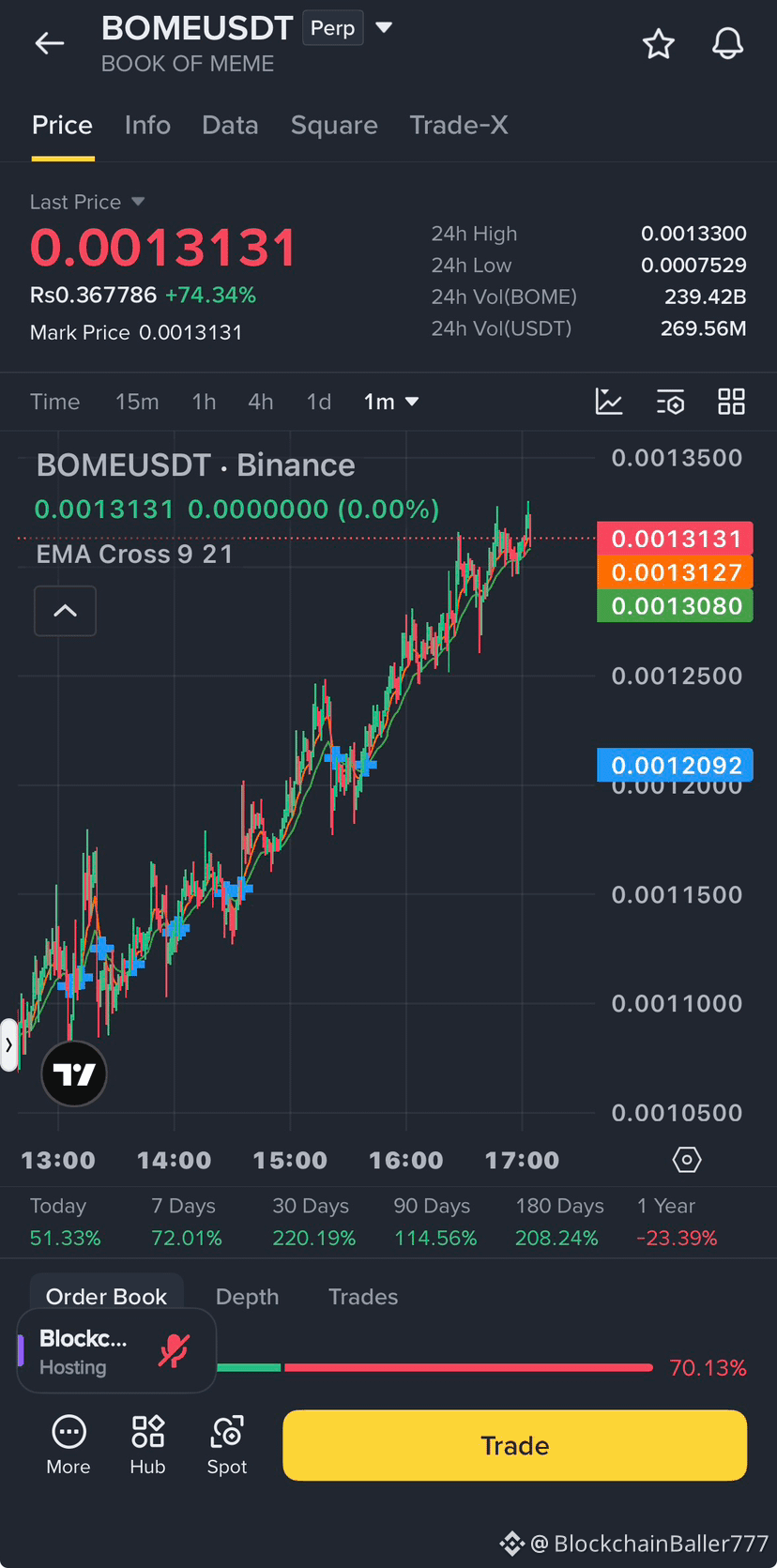Click the 24h Low value 0.0007529
Screen dimensions: 777x1568
point(693,266)
